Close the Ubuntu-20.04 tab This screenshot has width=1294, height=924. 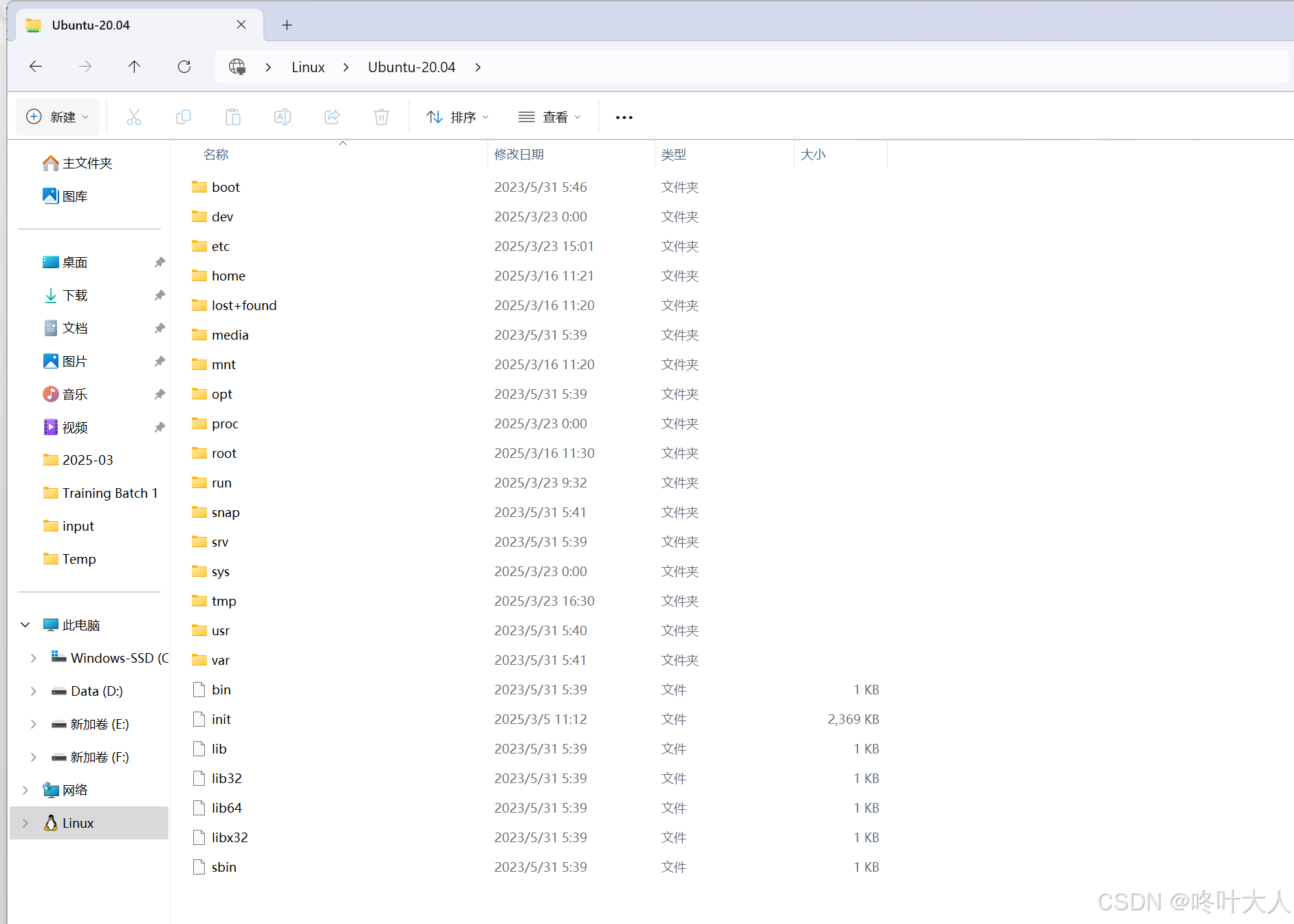click(x=241, y=25)
